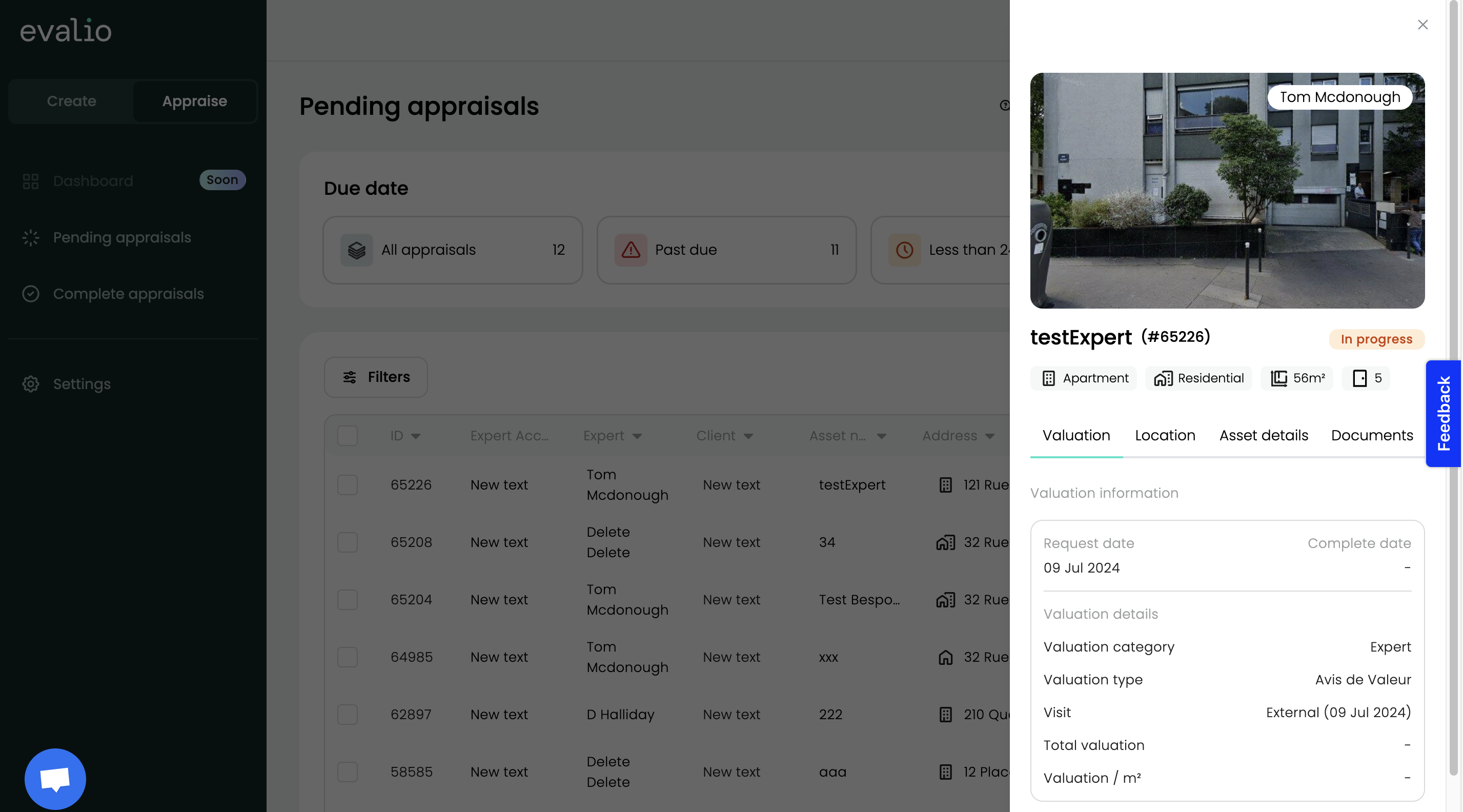
Task: Click the Complete appraisals checkmark icon
Action: pos(31,294)
